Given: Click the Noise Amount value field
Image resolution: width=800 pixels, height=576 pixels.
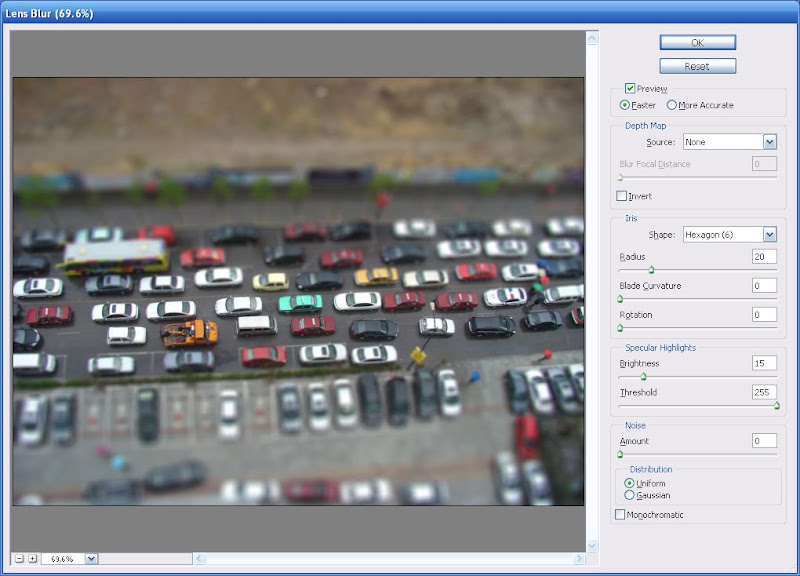Looking at the screenshot, I should 762,438.
